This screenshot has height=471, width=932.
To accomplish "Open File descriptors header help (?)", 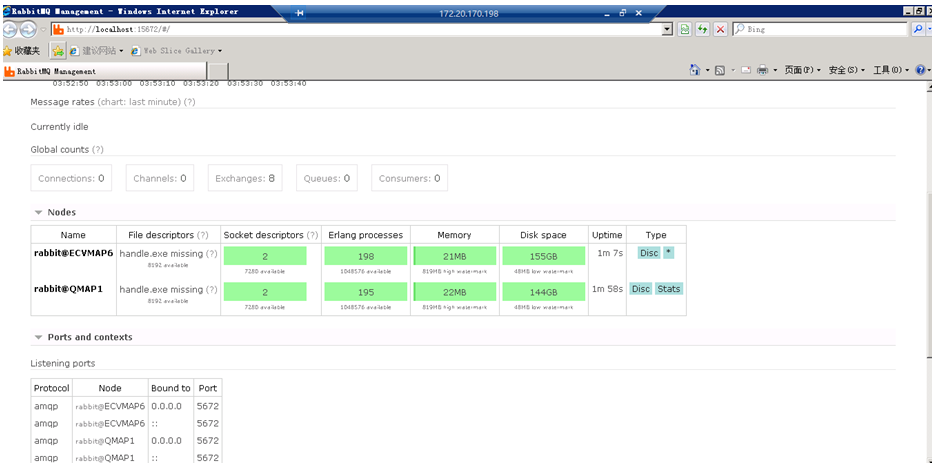I will coord(203,236).
